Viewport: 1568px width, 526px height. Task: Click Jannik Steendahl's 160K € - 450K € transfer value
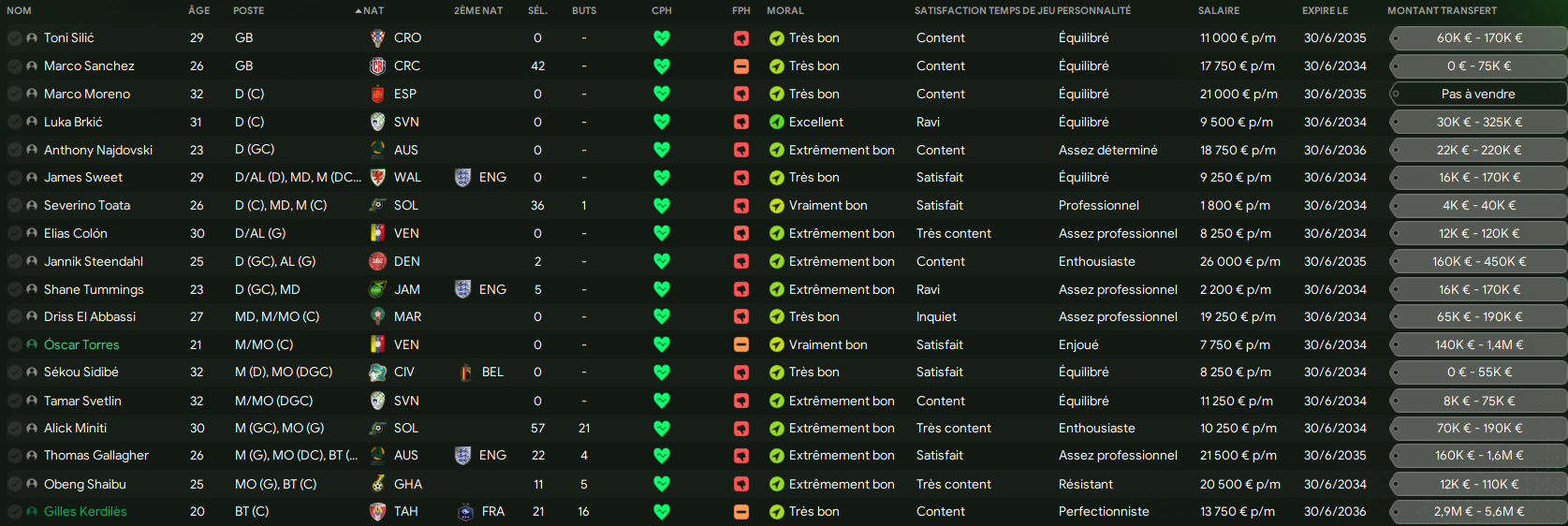[x=1478, y=262]
